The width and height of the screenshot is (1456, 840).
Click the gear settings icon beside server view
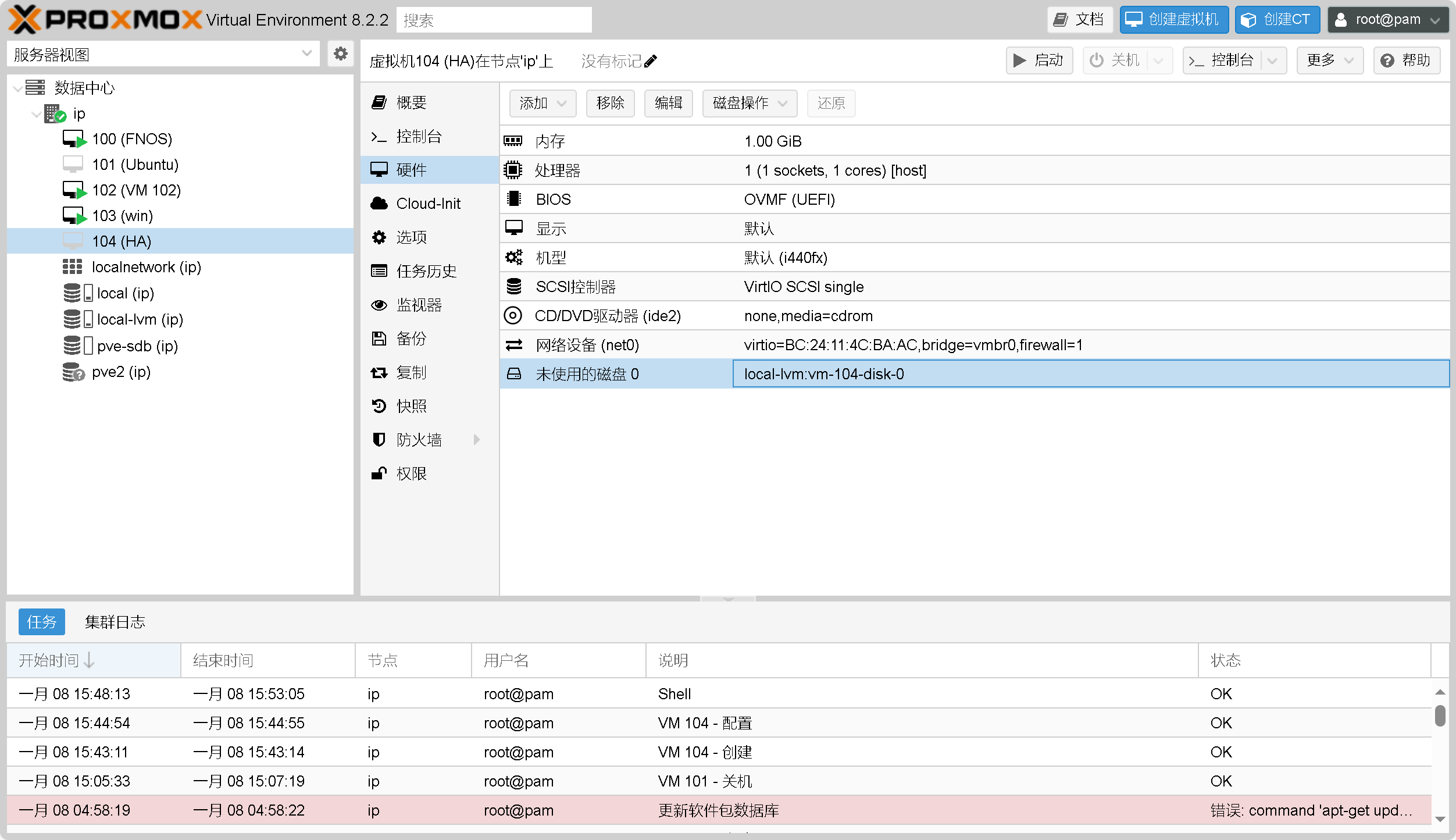341,54
